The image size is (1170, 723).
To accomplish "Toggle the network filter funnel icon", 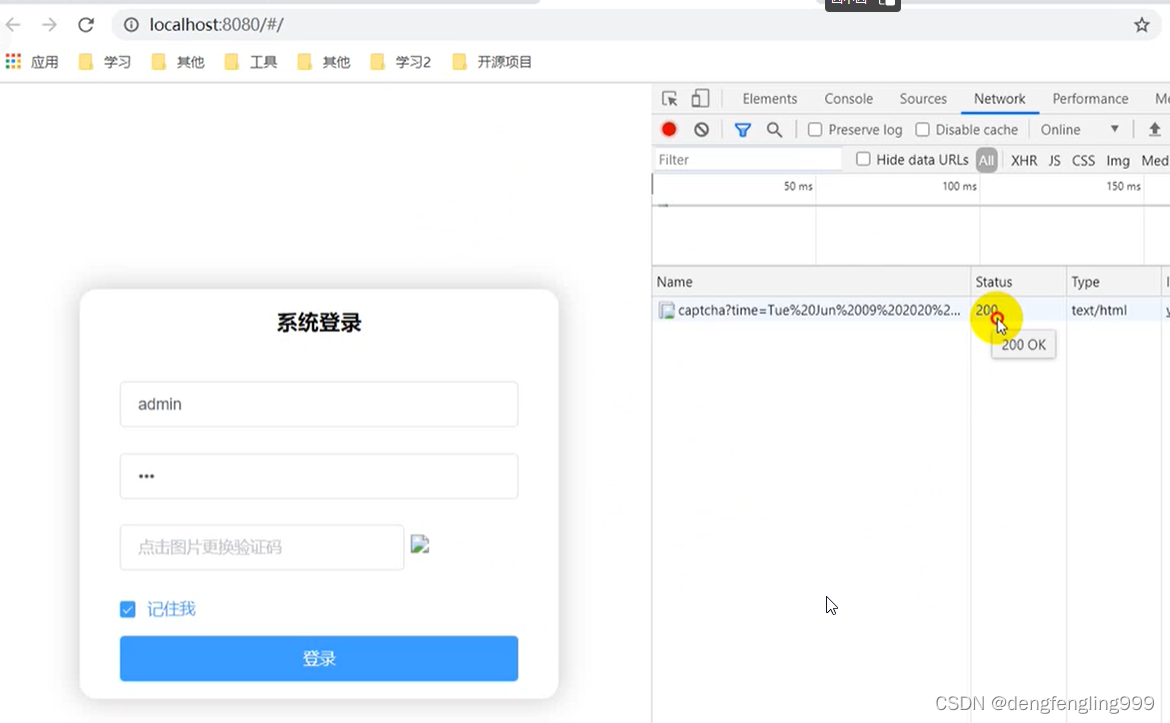I will [x=742, y=130].
